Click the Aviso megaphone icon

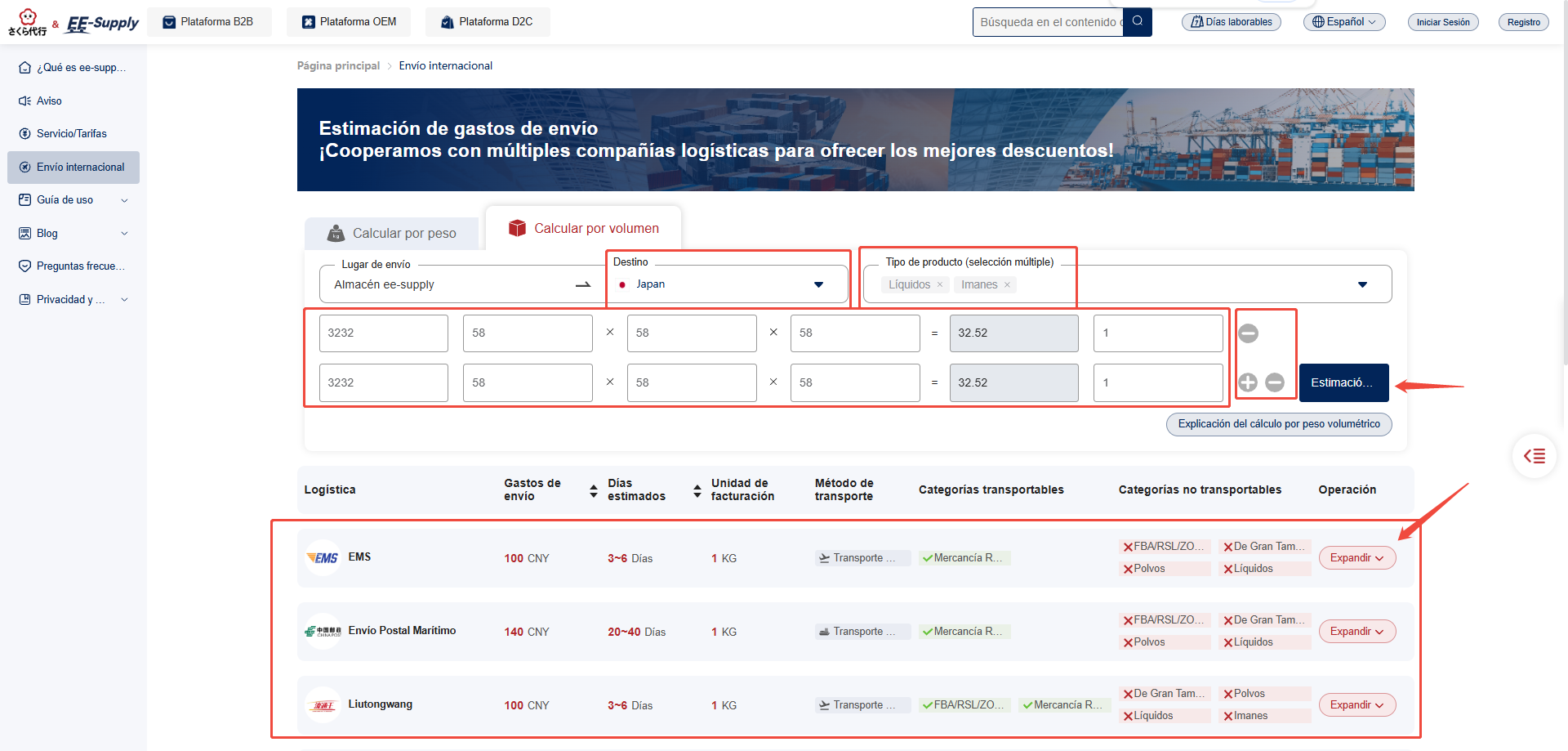(x=25, y=101)
